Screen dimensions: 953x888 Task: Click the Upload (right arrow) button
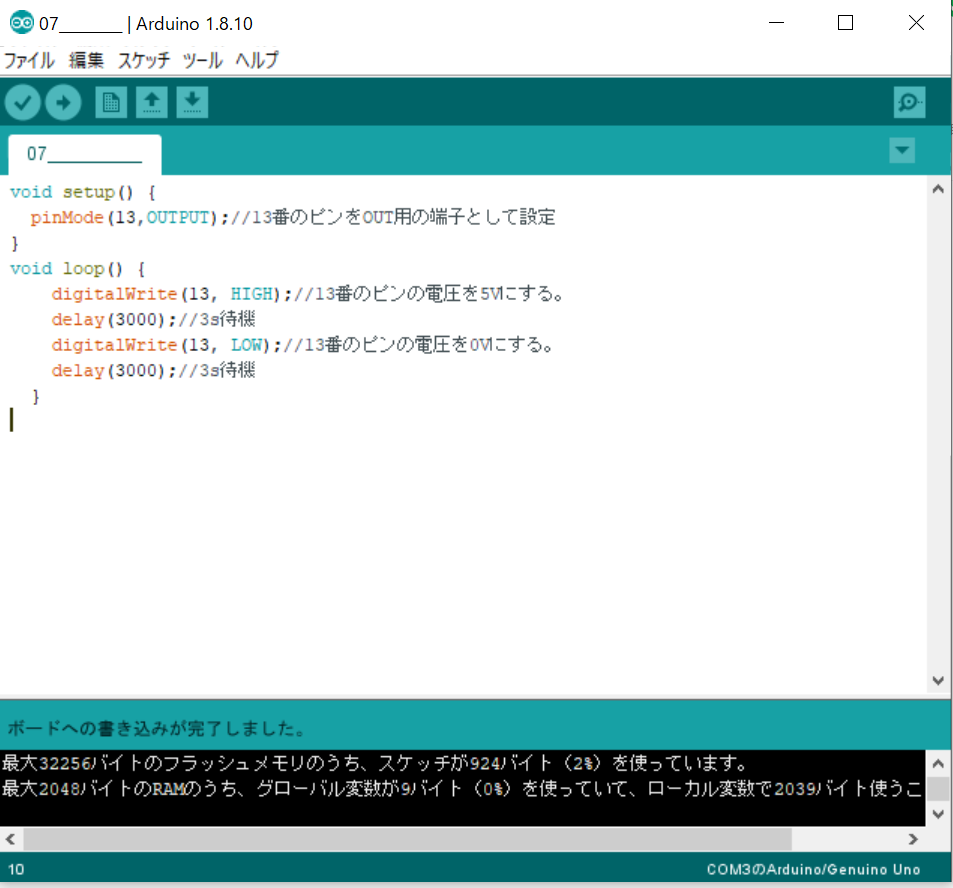[63, 102]
